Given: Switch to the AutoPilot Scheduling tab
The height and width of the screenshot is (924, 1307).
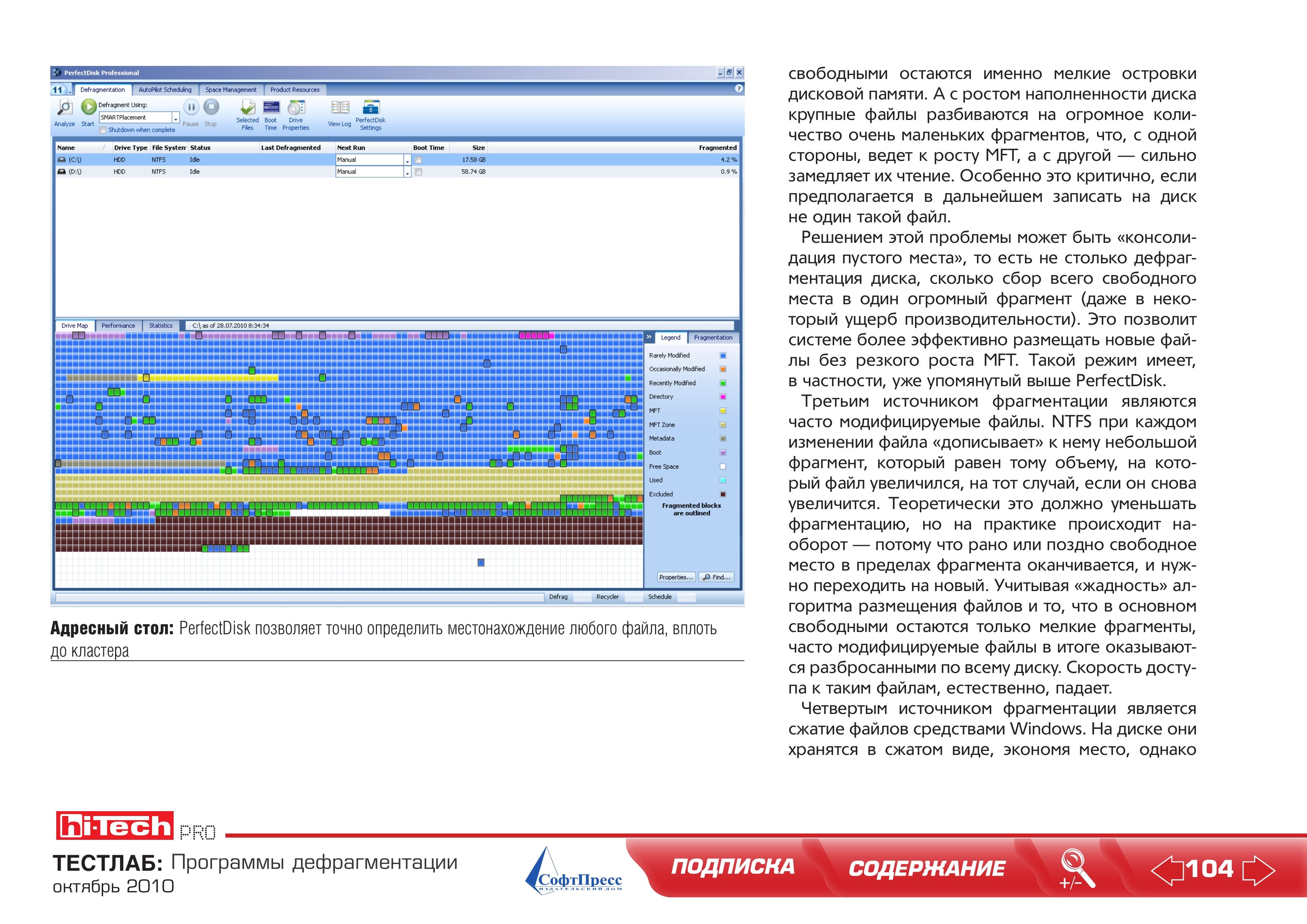Looking at the screenshot, I should [165, 90].
